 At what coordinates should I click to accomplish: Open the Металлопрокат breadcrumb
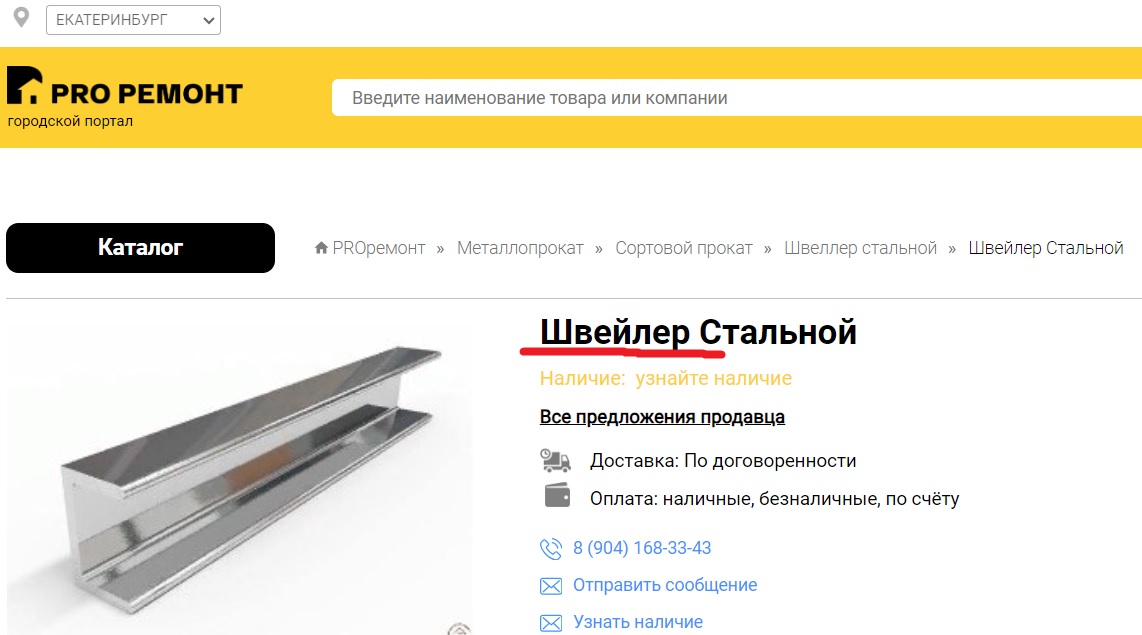pos(520,248)
